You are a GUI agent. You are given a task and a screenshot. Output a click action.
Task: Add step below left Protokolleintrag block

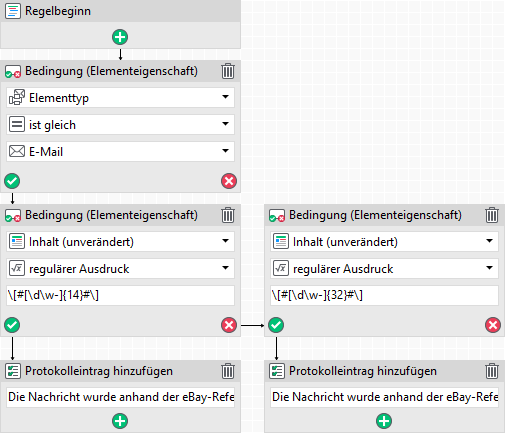tap(120, 421)
